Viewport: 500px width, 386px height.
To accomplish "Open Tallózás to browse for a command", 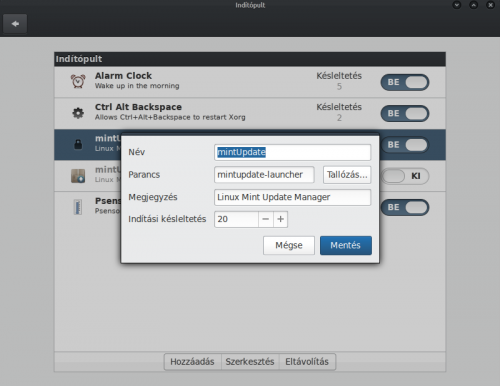I will (347, 175).
